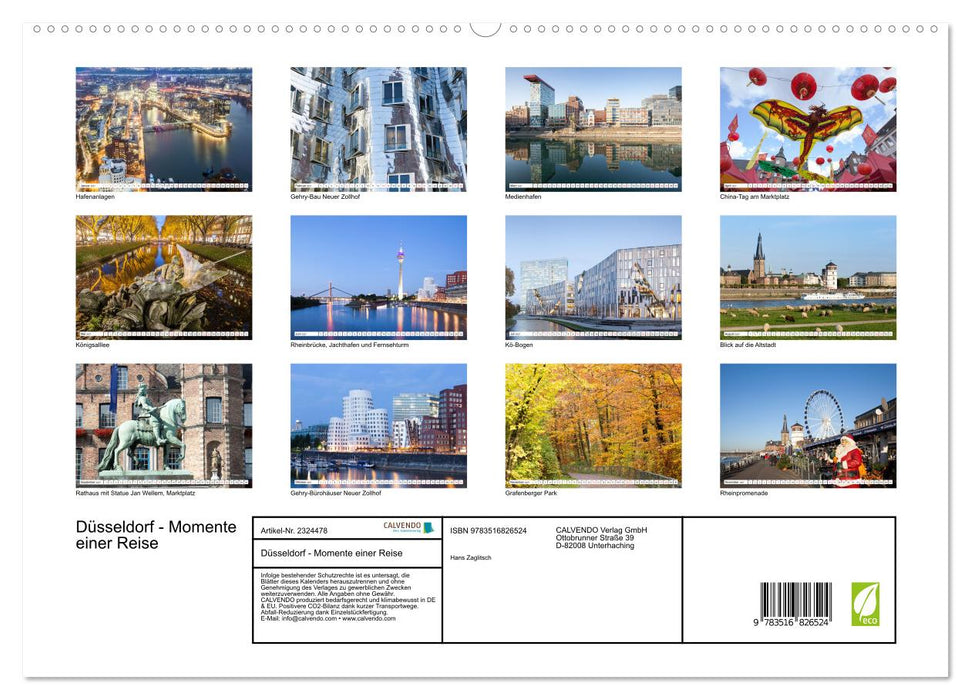Click the caption 'Hafenanlagen'

coord(95,196)
